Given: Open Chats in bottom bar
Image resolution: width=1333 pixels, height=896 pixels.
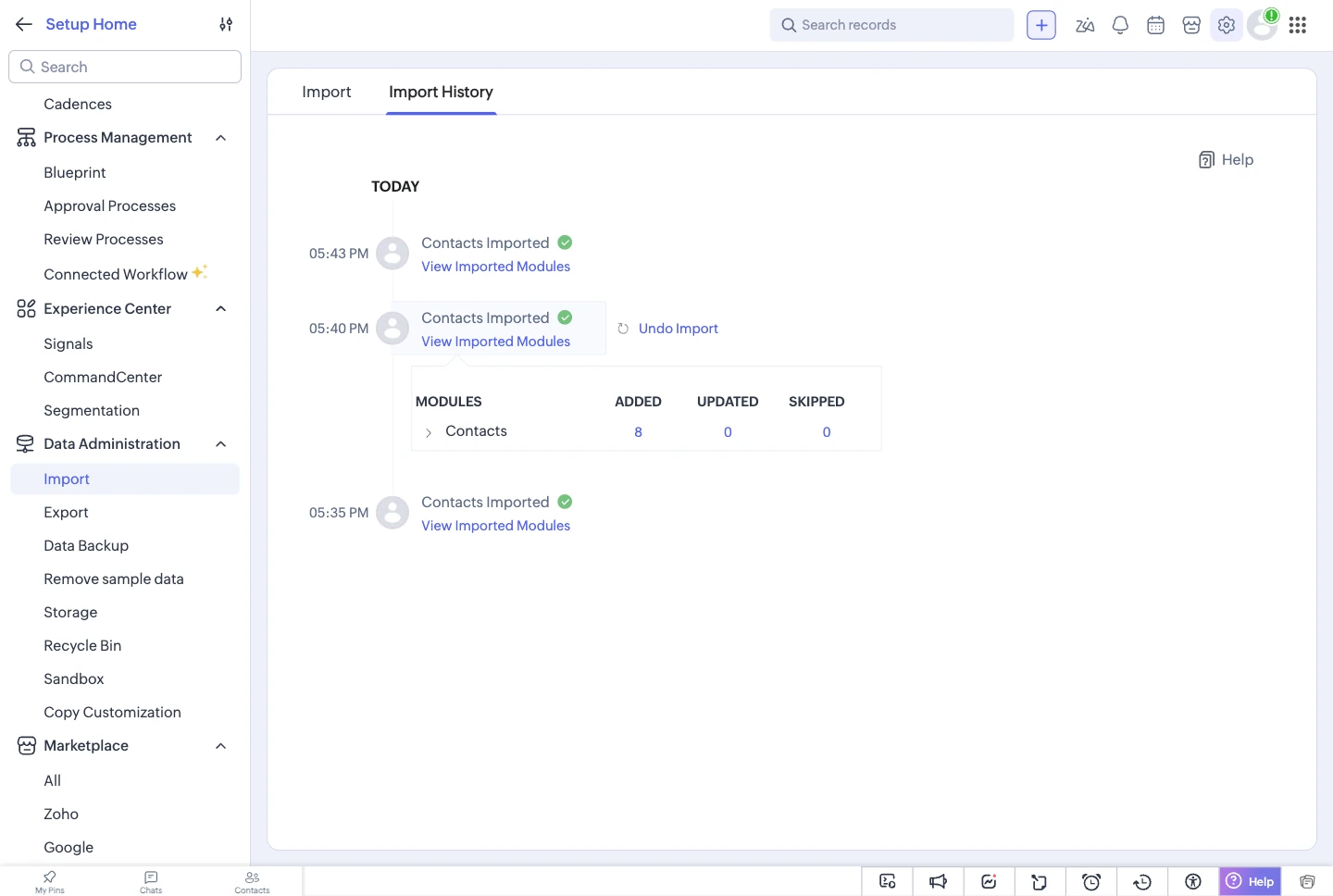Looking at the screenshot, I should (151, 881).
